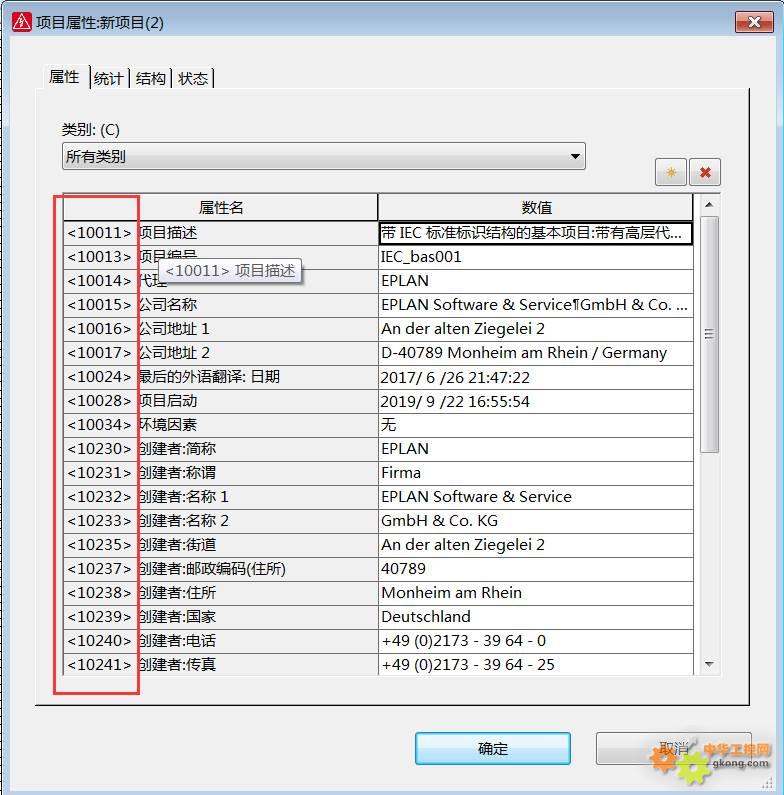Image resolution: width=784 pixels, height=795 pixels.
Task: Click the EPLAN Software & Service value for 名称 1
Action: [x=536, y=497]
